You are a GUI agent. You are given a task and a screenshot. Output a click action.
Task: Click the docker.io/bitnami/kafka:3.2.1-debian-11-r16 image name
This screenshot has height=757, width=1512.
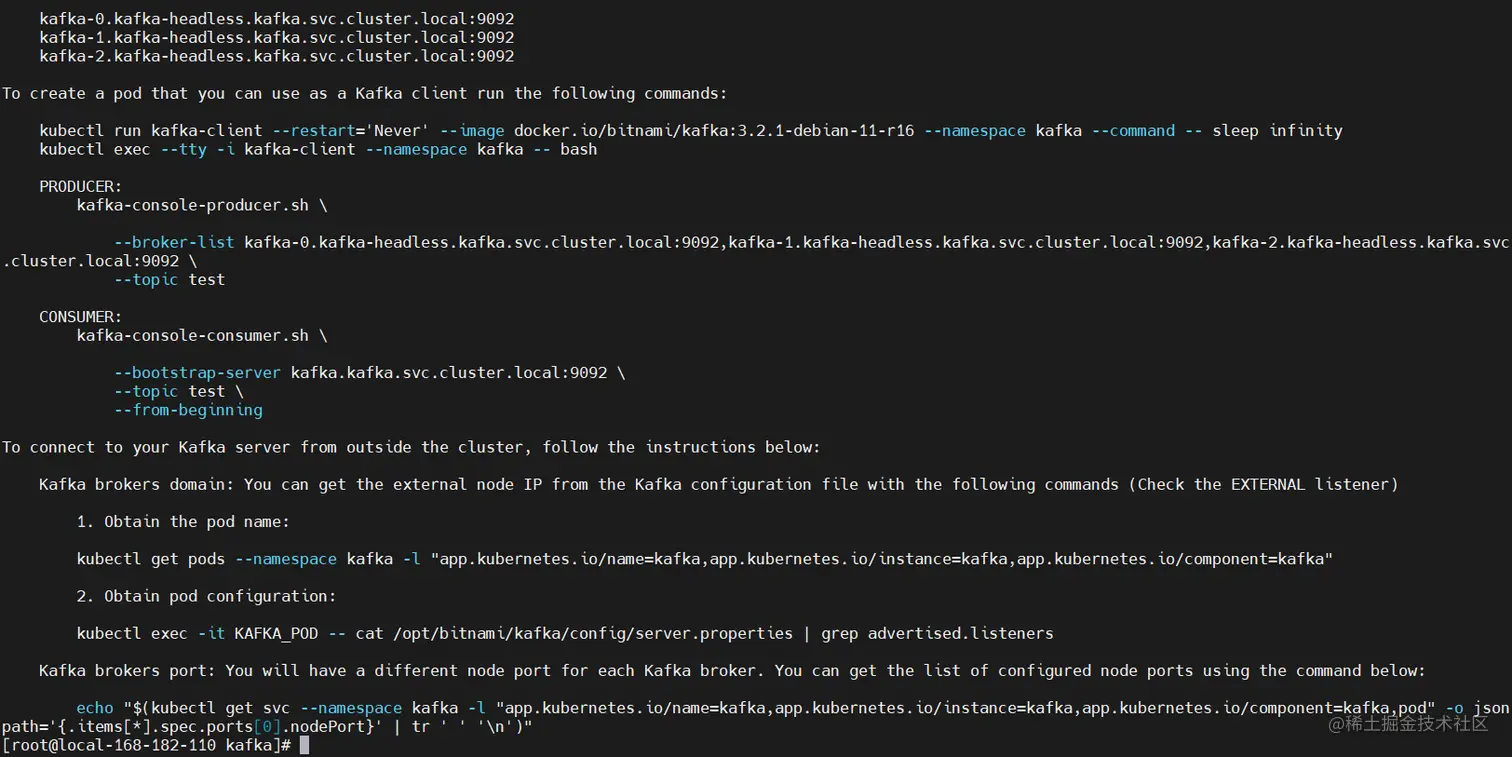click(x=714, y=131)
